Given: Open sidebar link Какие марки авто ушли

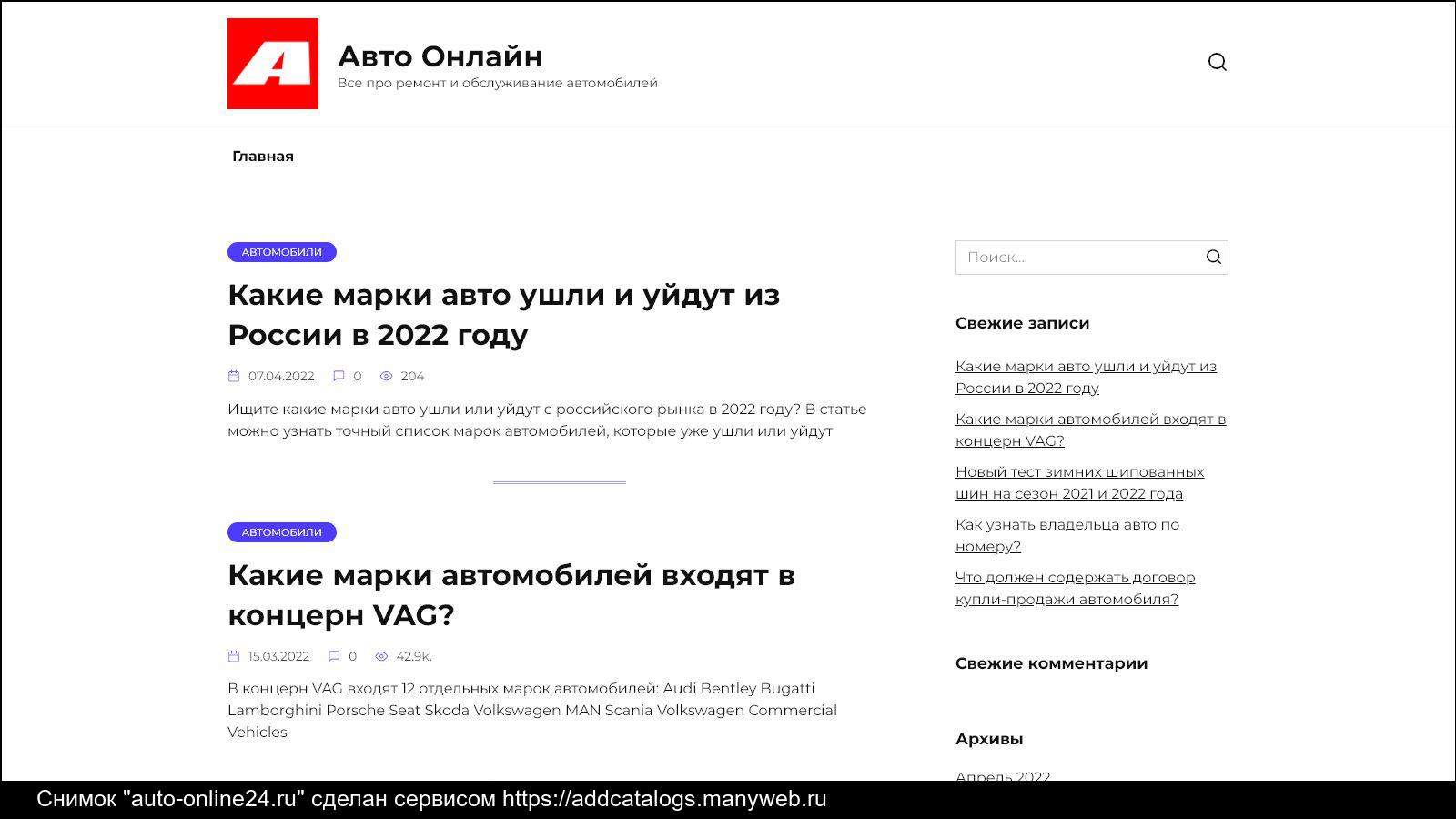Looking at the screenshot, I should point(1086,377).
